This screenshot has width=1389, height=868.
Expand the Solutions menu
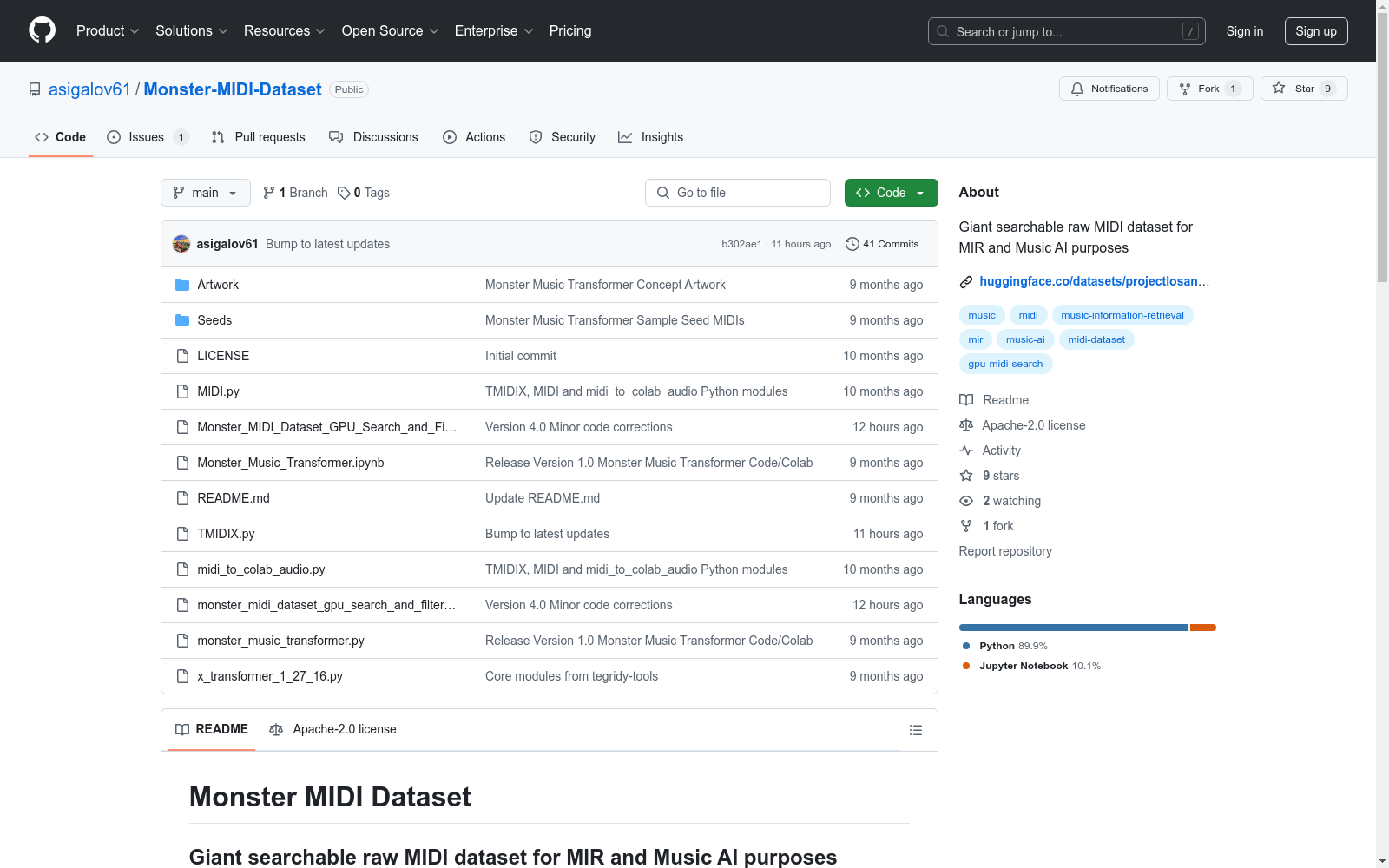coord(192,31)
